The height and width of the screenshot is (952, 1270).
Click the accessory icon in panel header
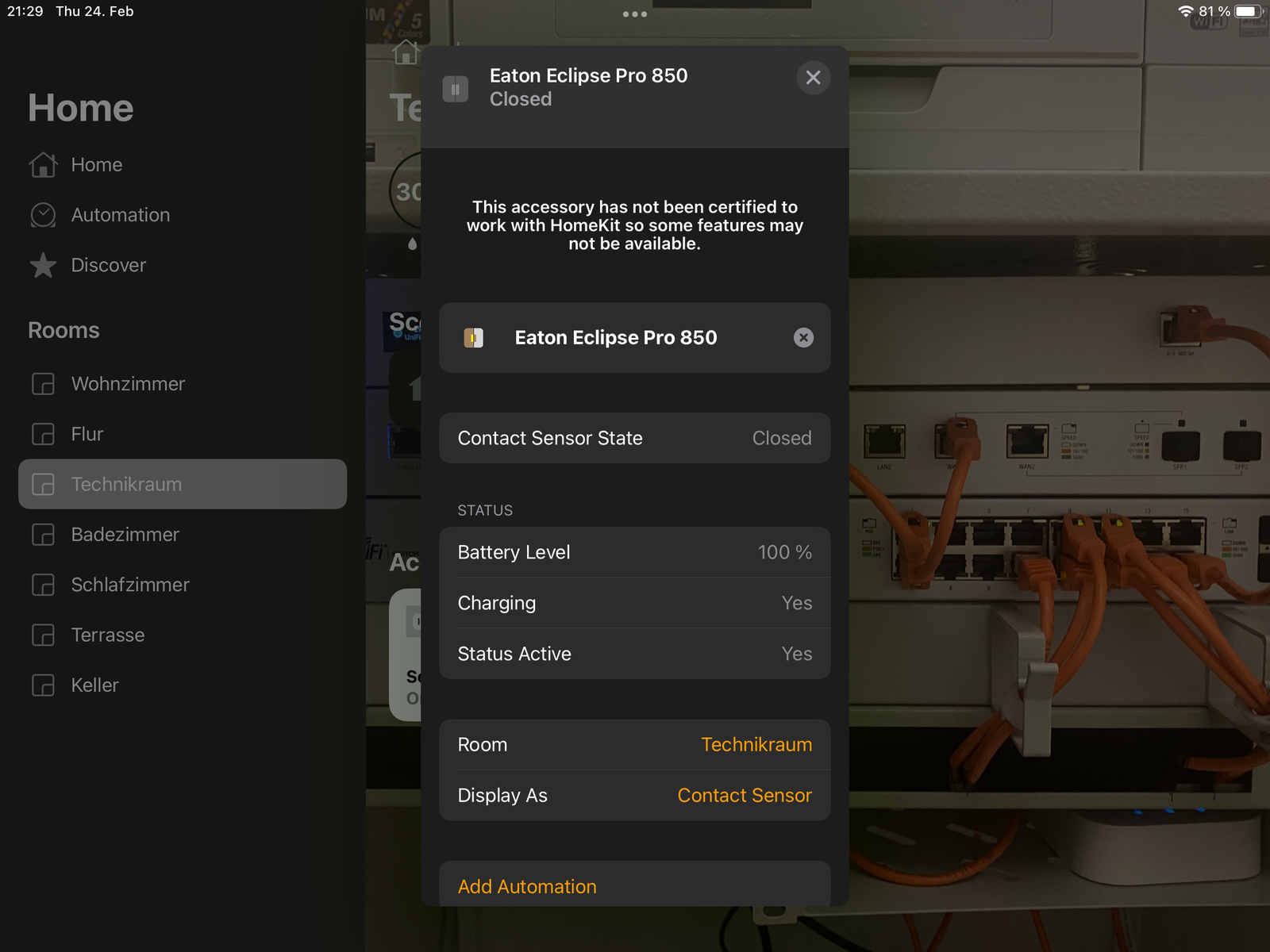(456, 90)
